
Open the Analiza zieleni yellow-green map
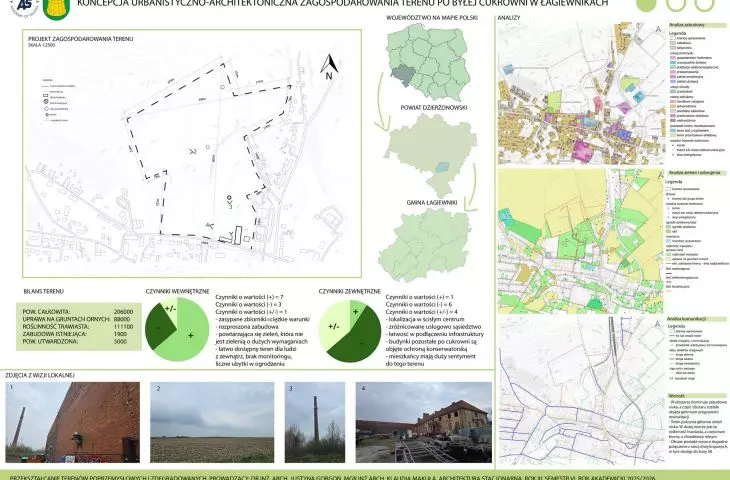pyautogui.click(x=581, y=241)
